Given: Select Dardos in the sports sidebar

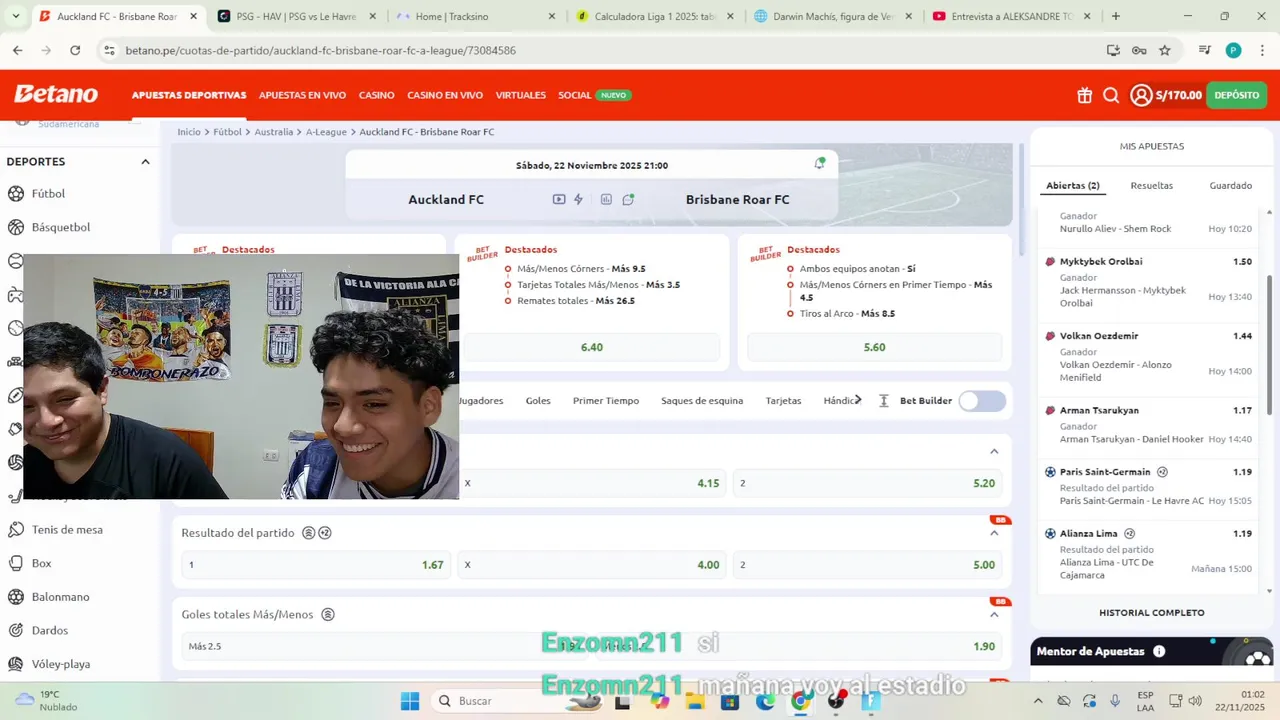Looking at the screenshot, I should (x=50, y=630).
